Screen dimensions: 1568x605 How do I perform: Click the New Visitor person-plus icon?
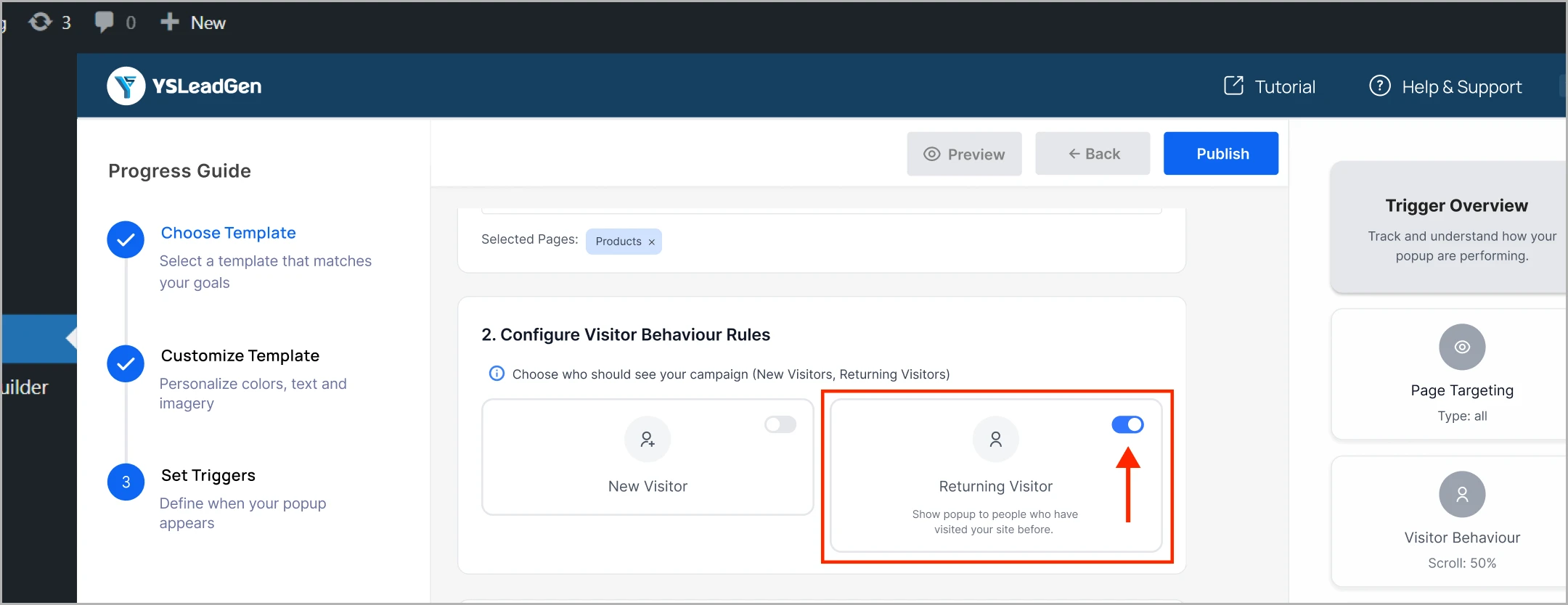click(x=648, y=439)
